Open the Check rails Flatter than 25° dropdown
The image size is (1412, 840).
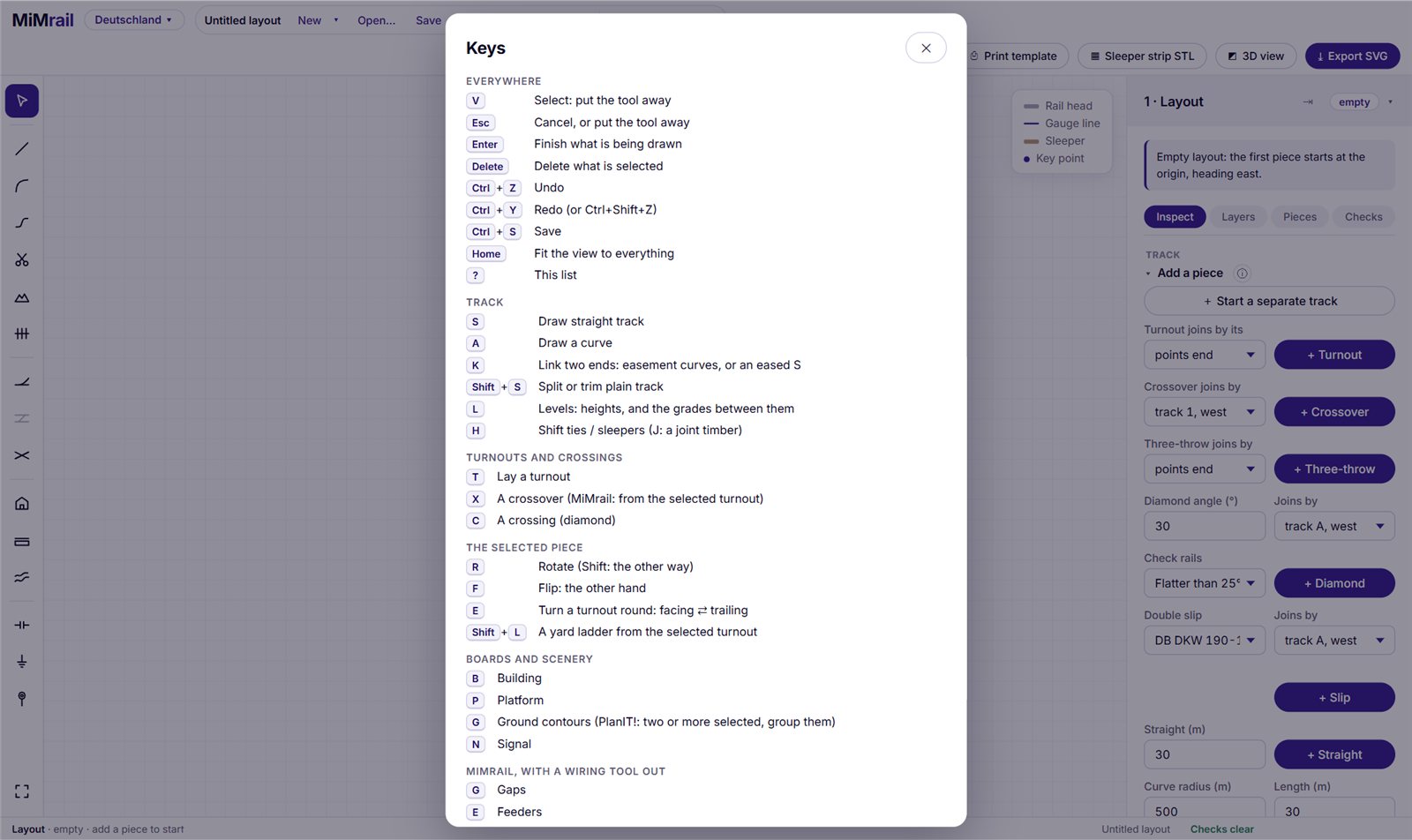1205,583
